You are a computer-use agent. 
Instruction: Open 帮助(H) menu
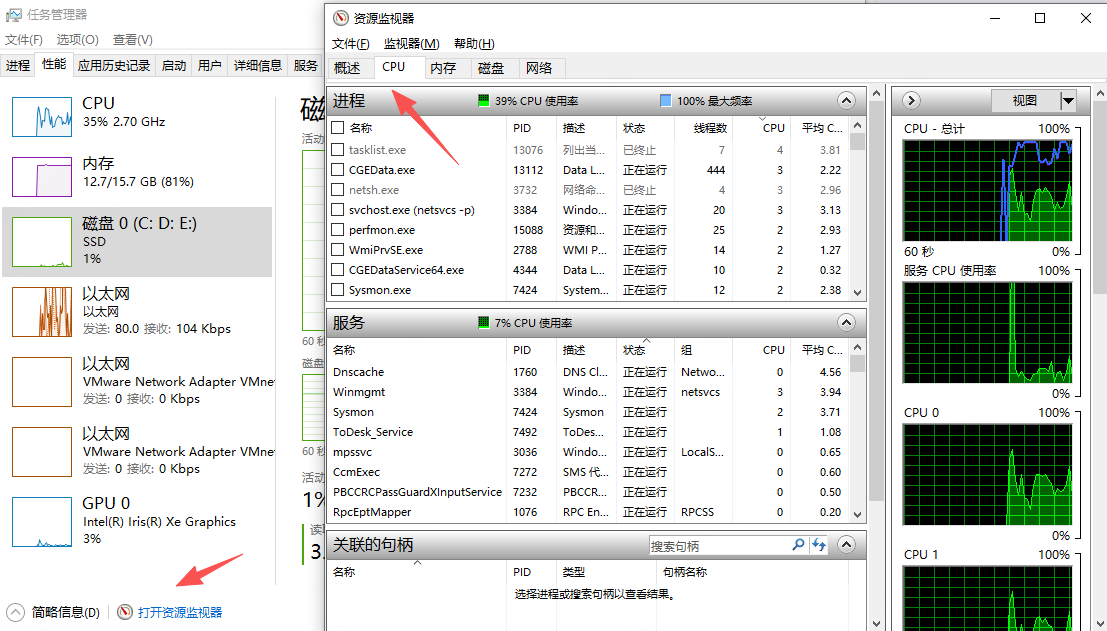[474, 44]
